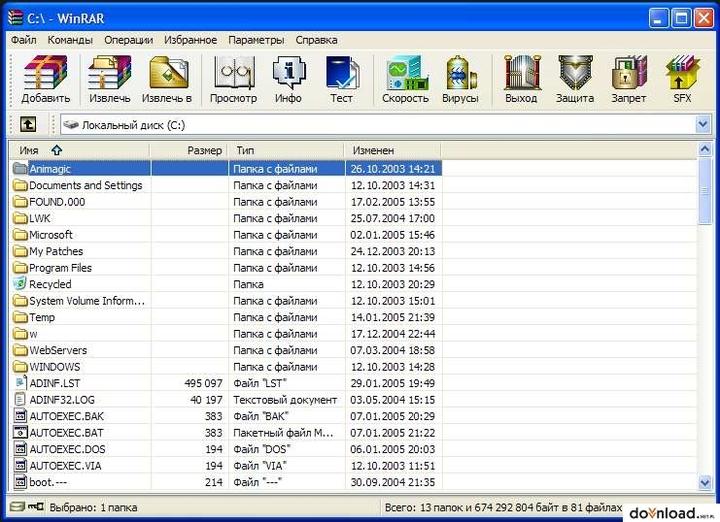
Task: Click the Защита (Protect) shield icon
Action: pos(575,78)
